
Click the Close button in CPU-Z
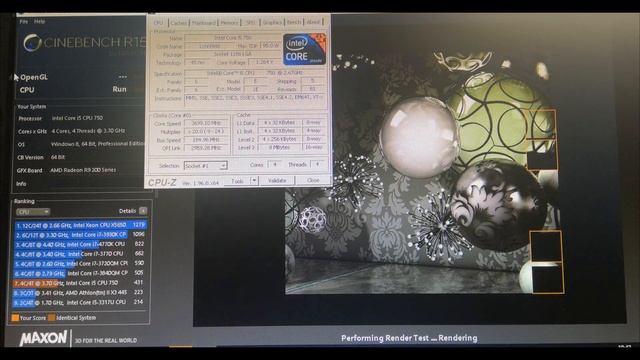pos(313,181)
